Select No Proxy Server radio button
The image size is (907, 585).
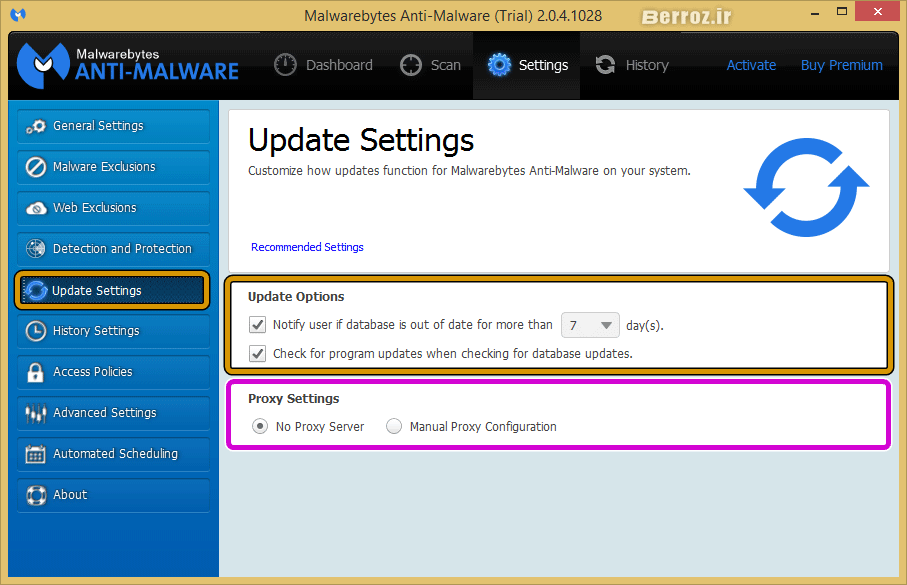[260, 426]
